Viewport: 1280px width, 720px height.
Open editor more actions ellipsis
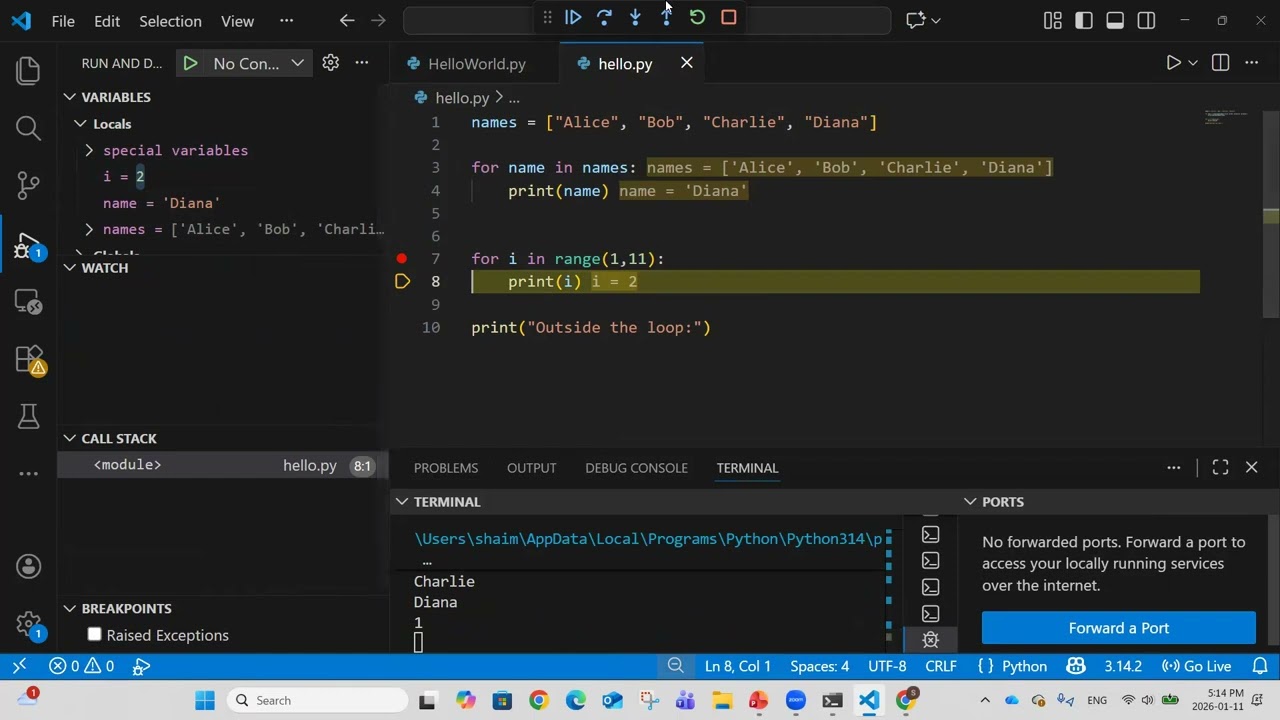1251,63
